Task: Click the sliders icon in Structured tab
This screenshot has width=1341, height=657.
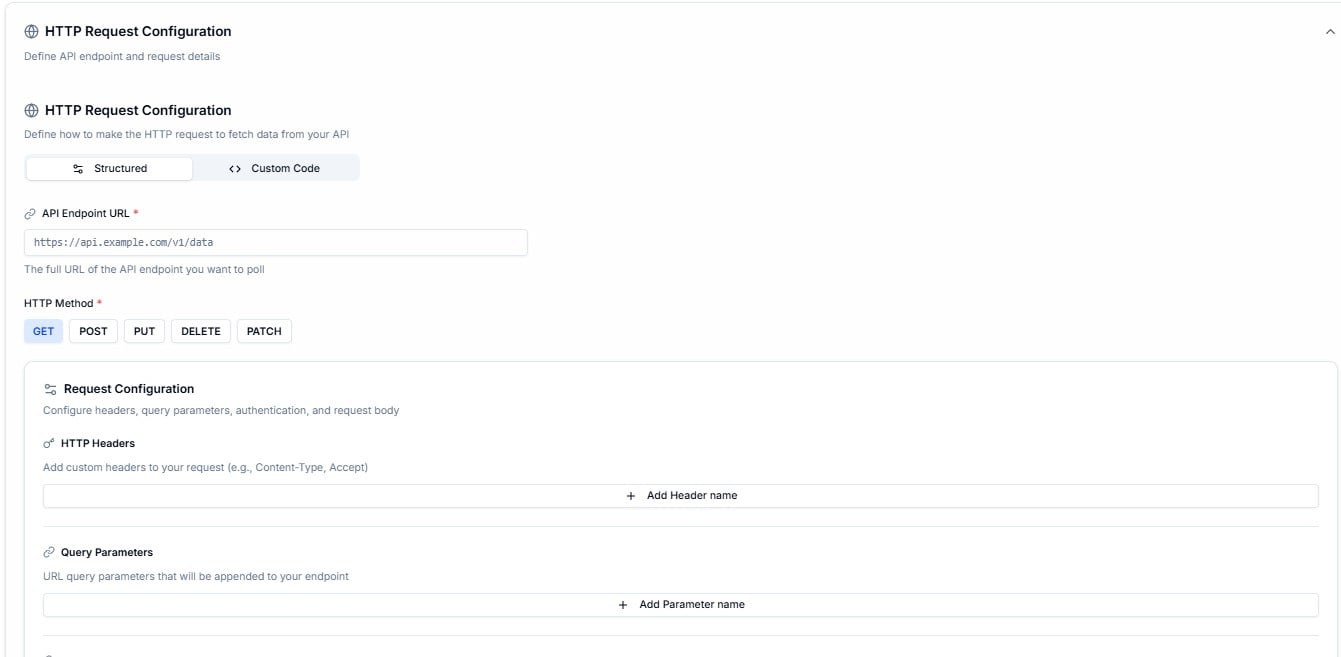Action: [x=78, y=169]
